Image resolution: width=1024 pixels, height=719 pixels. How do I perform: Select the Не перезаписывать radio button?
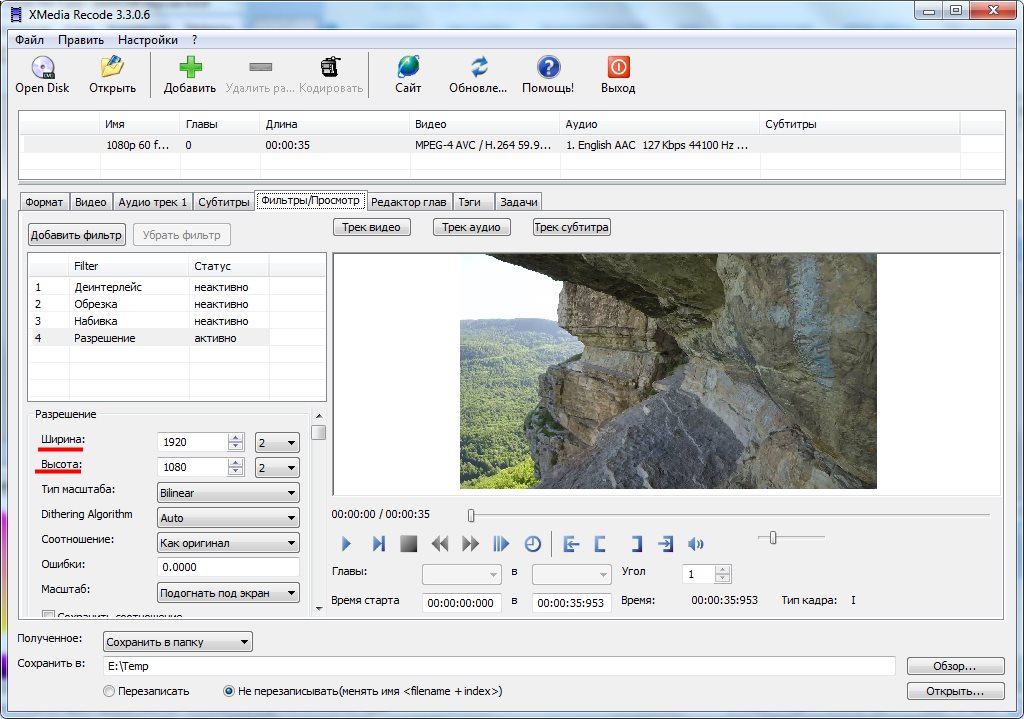[x=229, y=691]
